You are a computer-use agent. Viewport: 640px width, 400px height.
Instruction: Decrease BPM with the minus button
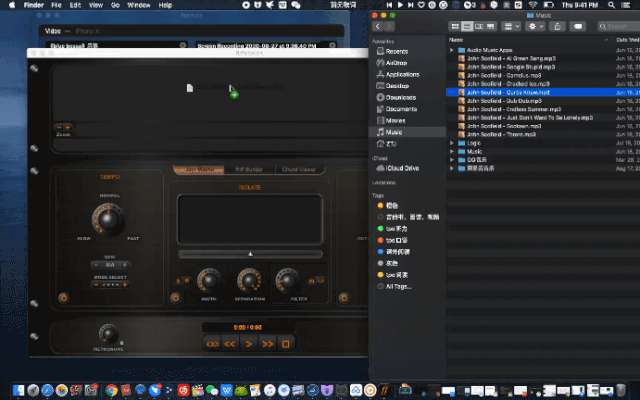[x=96, y=265]
